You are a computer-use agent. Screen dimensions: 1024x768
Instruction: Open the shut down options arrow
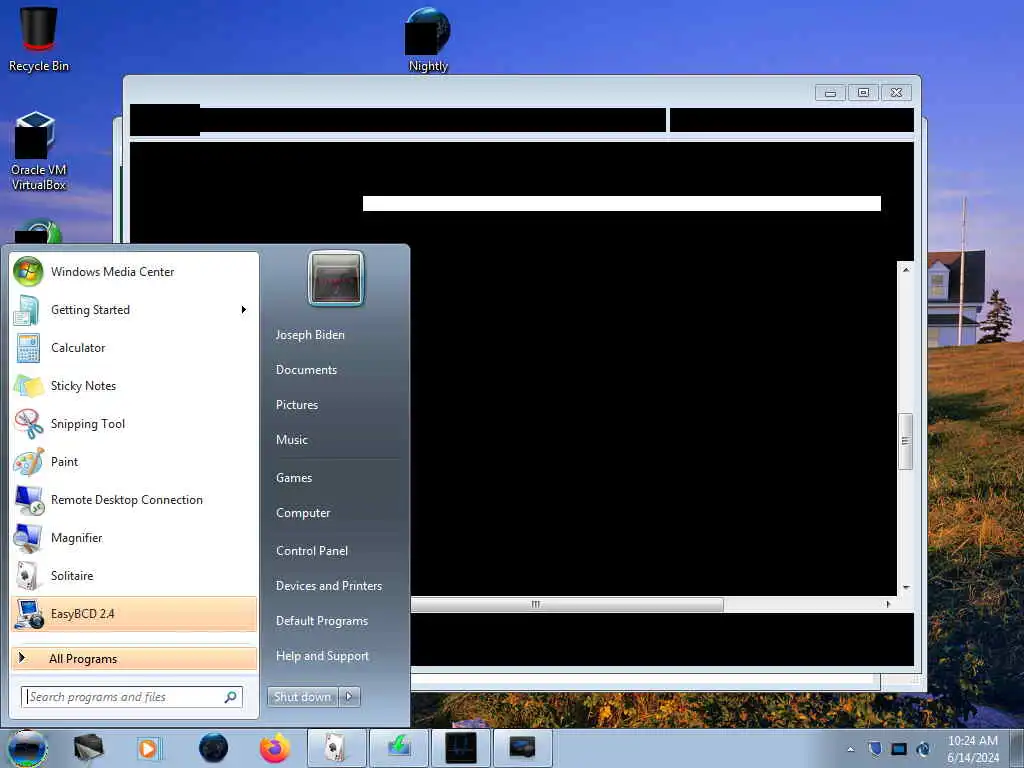[349, 697]
